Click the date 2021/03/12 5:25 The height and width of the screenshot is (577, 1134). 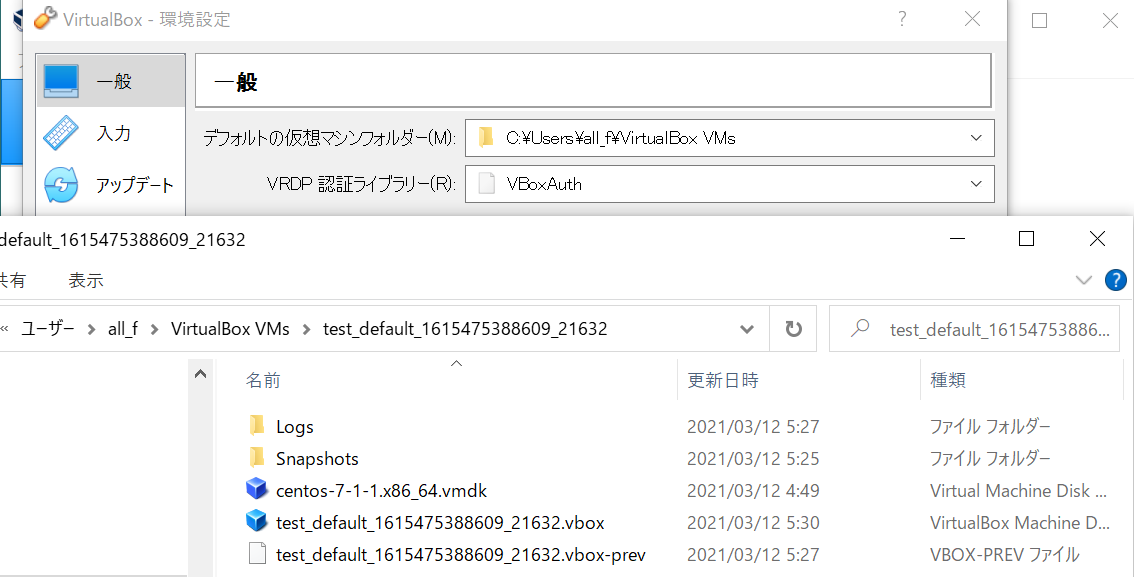coord(753,458)
